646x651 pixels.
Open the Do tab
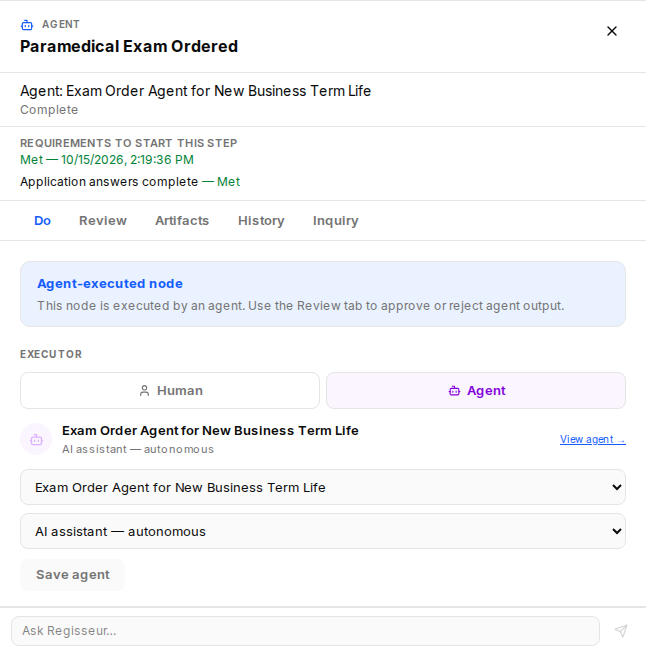click(x=42, y=220)
